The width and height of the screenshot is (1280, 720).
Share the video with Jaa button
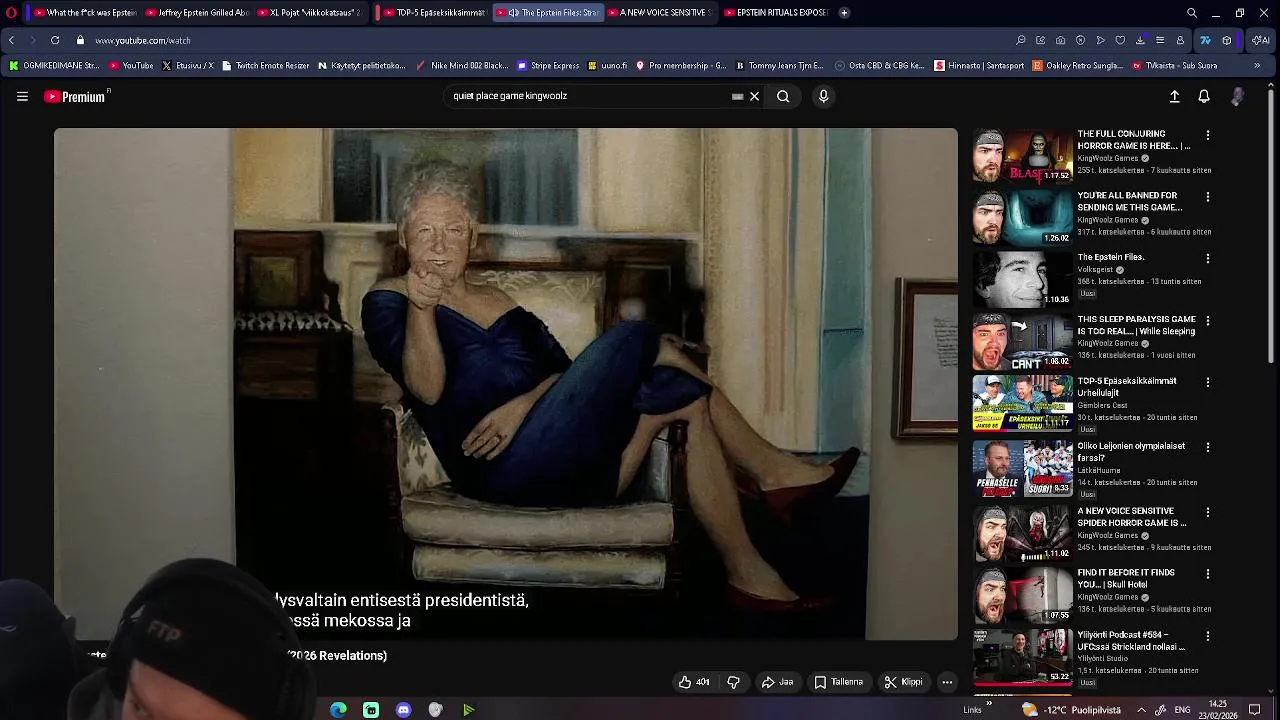coord(777,682)
